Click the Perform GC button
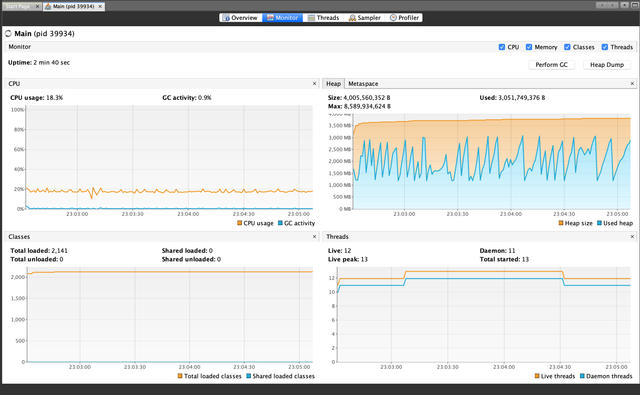 [551, 64]
